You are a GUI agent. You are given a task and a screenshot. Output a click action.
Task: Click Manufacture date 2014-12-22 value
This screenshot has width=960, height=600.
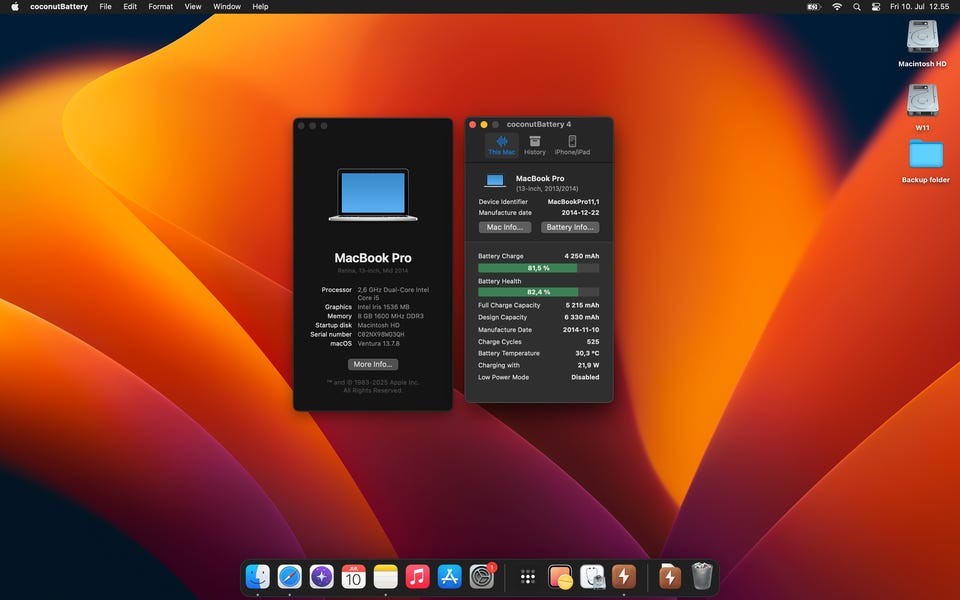pos(580,212)
